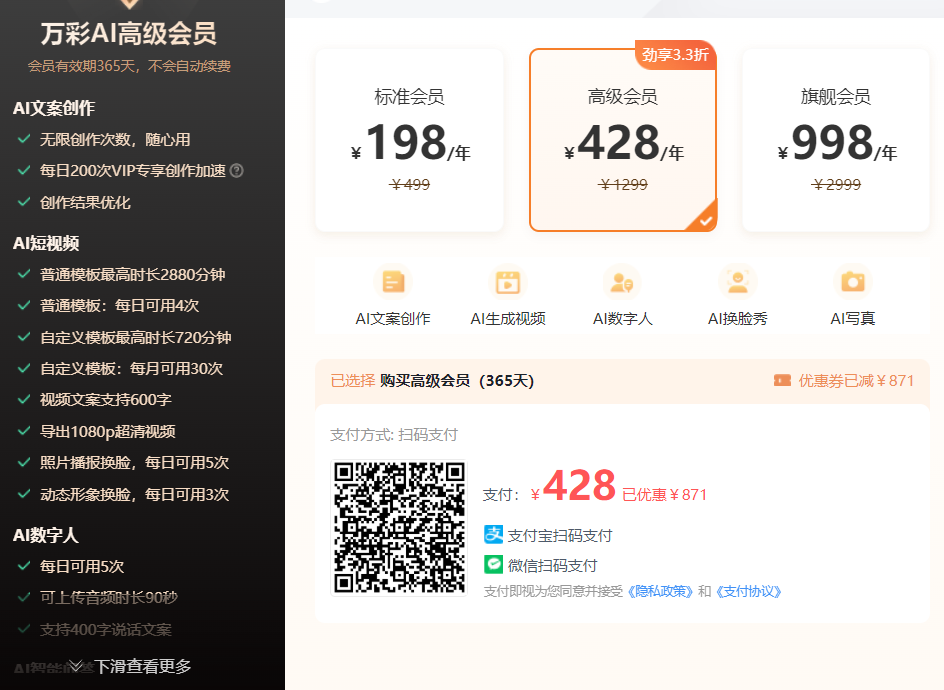Open the 支付协议 link
This screenshot has width=944, height=690.
pyautogui.click(x=748, y=591)
